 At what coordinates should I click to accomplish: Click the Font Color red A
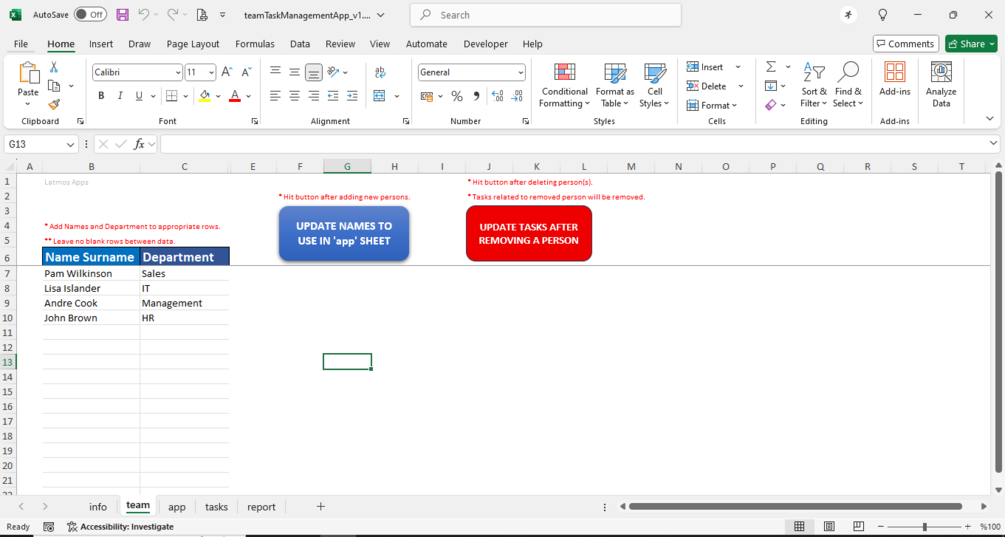click(x=235, y=96)
